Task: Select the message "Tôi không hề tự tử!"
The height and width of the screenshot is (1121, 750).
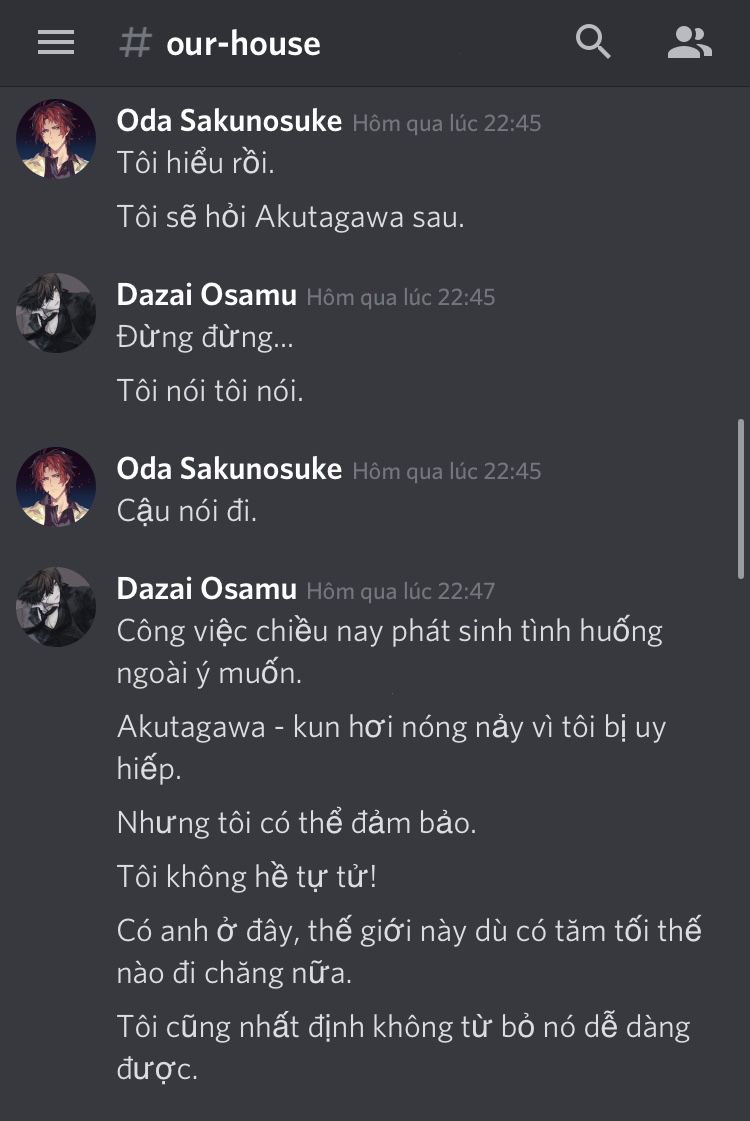Action: coord(247,877)
